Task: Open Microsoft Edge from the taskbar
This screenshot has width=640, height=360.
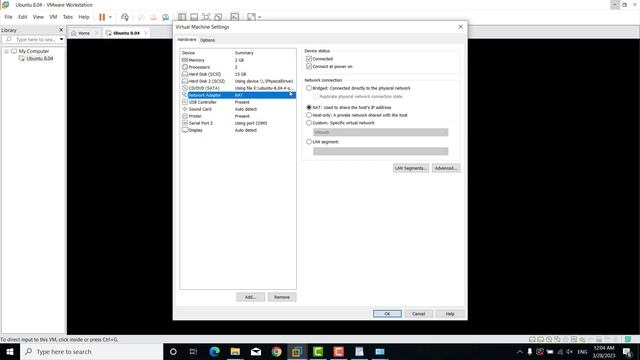Action: [214, 351]
